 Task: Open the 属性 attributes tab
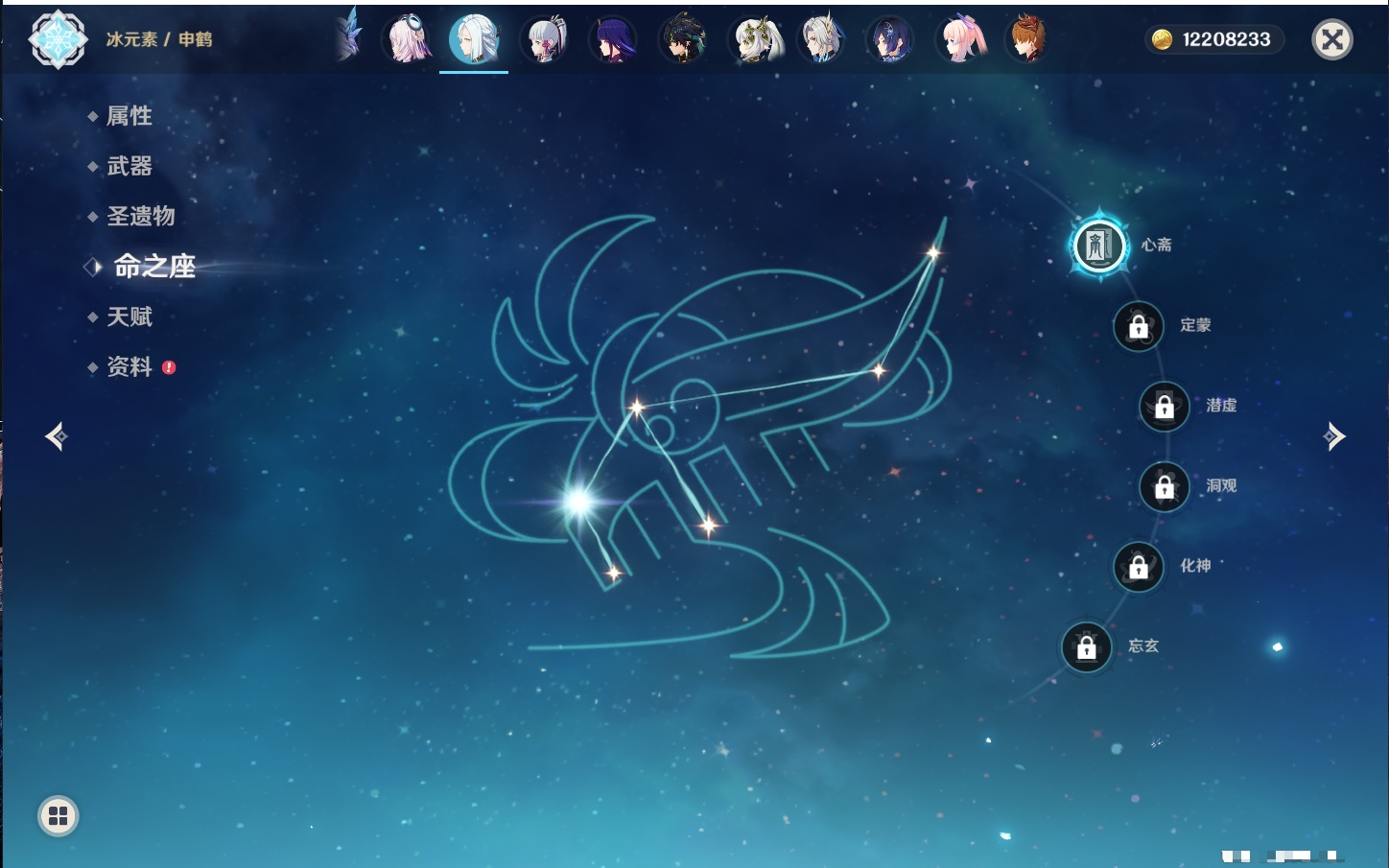129,116
